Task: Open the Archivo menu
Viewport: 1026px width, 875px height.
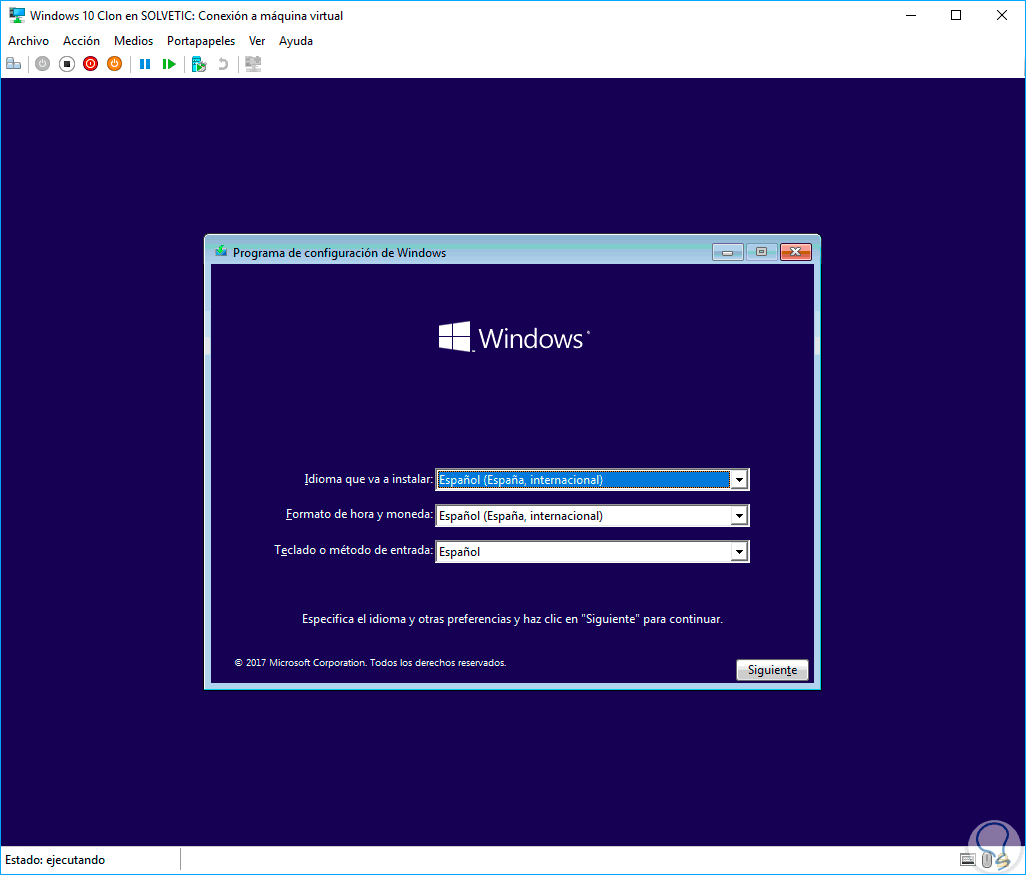Action: tap(28, 41)
